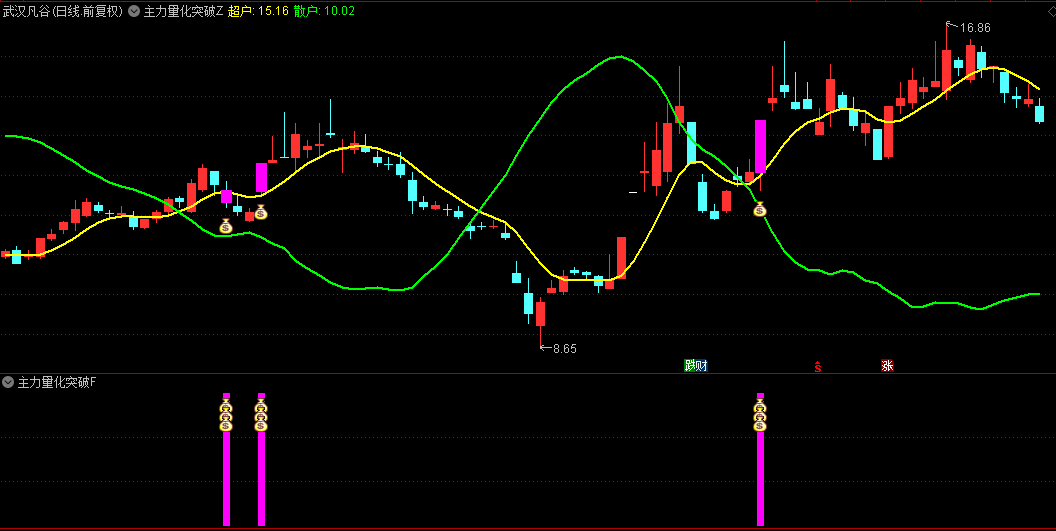This screenshot has width=1056, height=531.
Task: Click the 武汉凡谷(日线.前复权) stock title
Action: click(x=63, y=11)
